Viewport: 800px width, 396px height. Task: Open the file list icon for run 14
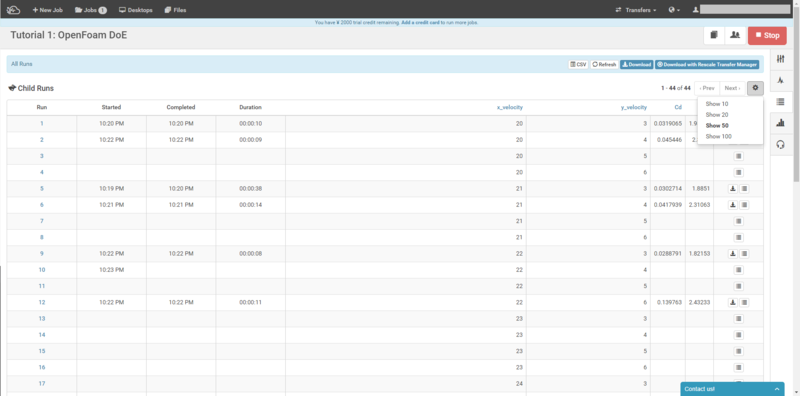[739, 335]
